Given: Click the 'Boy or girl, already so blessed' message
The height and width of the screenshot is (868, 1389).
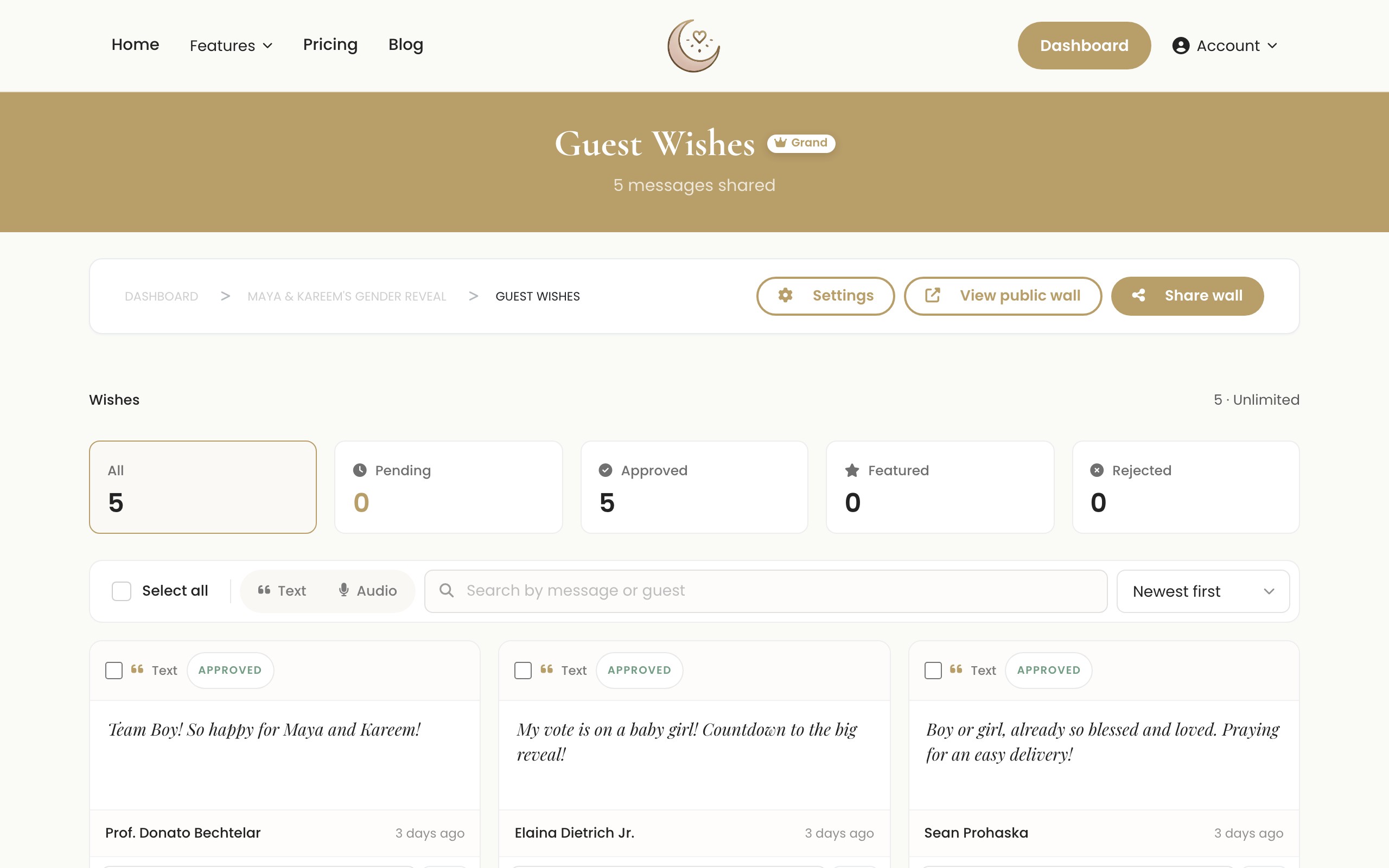Looking at the screenshot, I should click(1102, 742).
